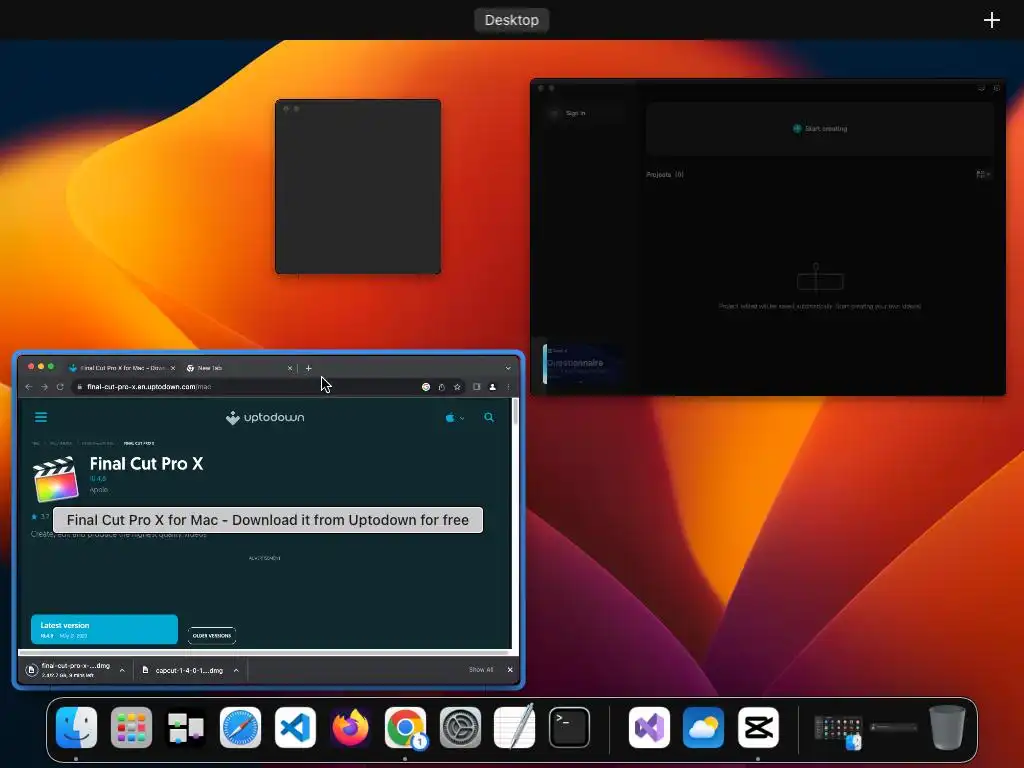Open Apple platform dropdown on Uptodown

coord(455,417)
